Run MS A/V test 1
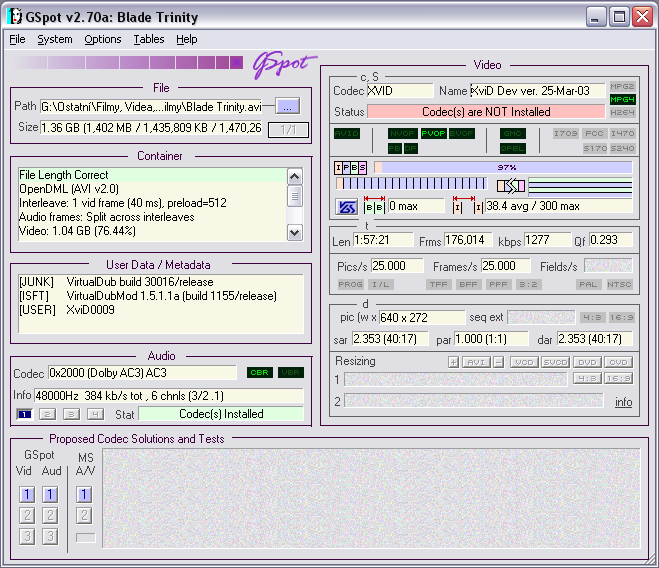This screenshot has width=659, height=568. [85, 494]
